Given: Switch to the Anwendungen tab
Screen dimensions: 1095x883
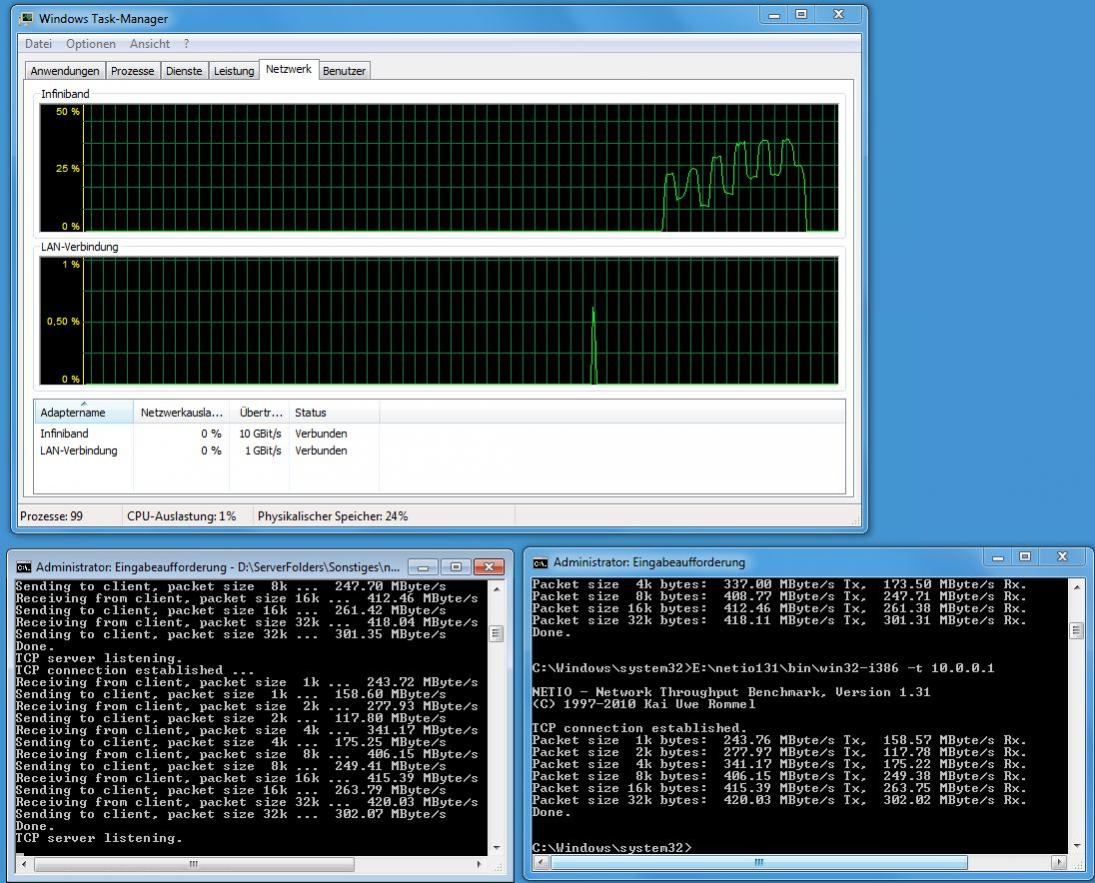Looking at the screenshot, I should point(65,71).
